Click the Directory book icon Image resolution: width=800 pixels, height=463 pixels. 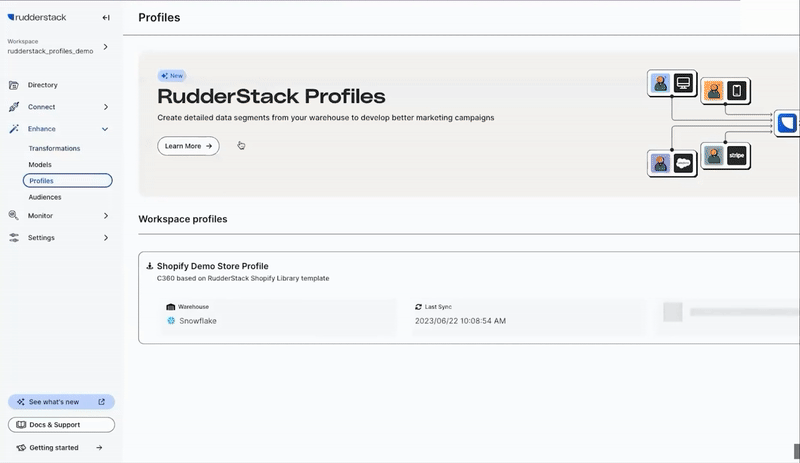click(14, 85)
